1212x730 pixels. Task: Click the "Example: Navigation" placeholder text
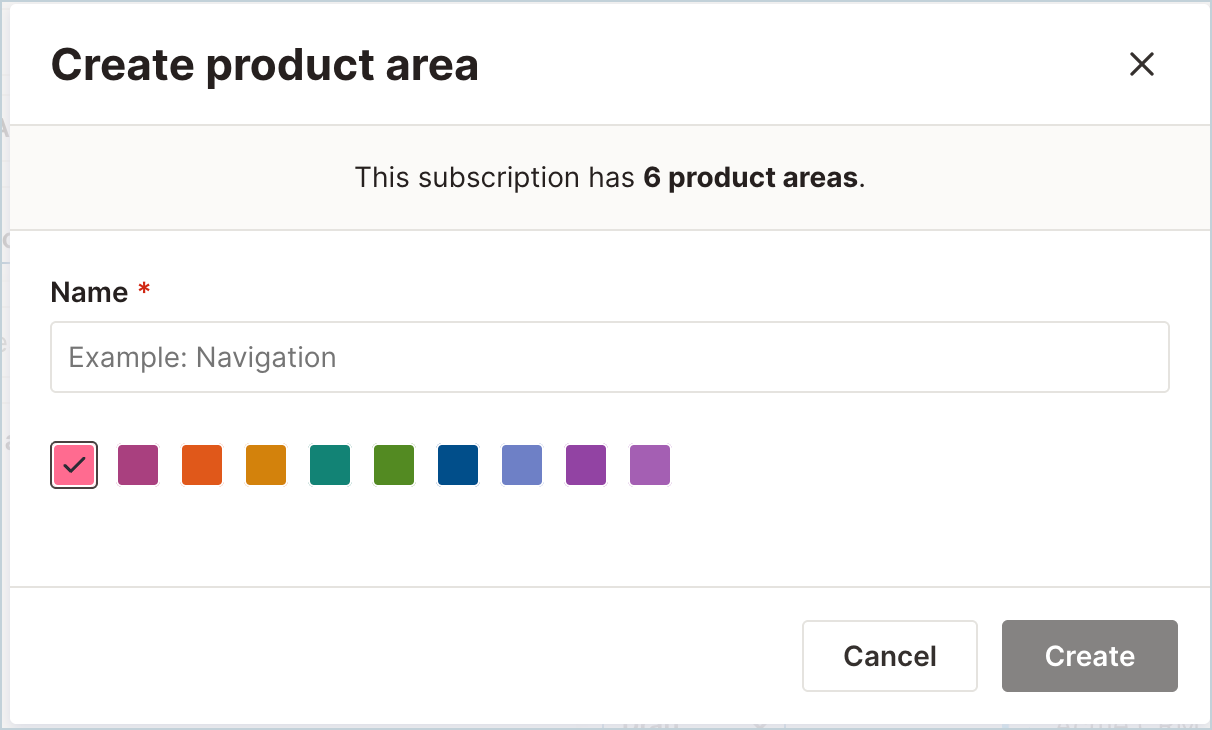tap(202, 357)
